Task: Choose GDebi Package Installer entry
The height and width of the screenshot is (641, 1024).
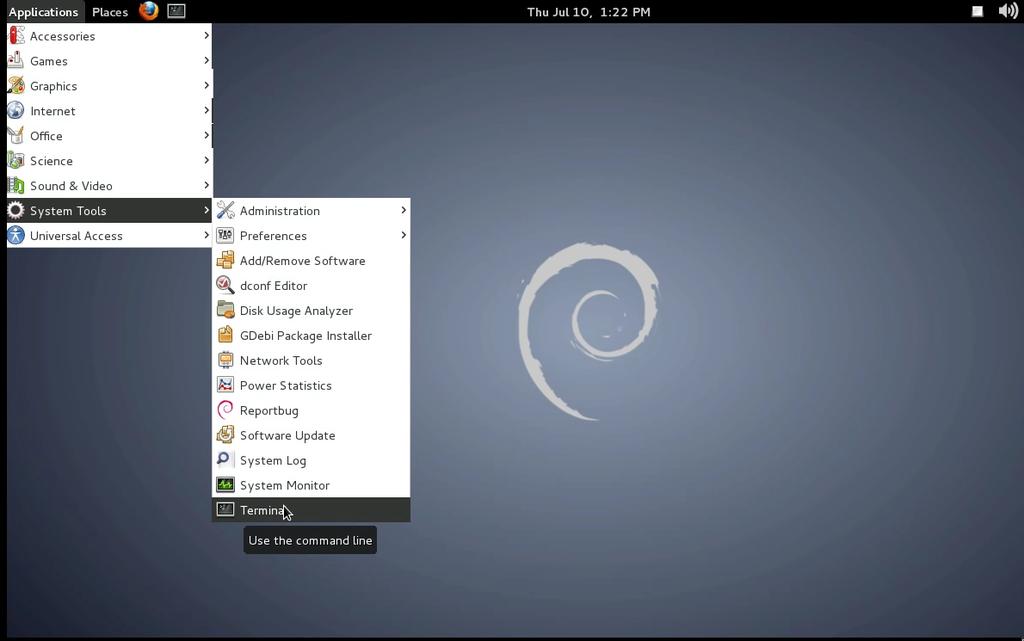Action: pos(311,336)
